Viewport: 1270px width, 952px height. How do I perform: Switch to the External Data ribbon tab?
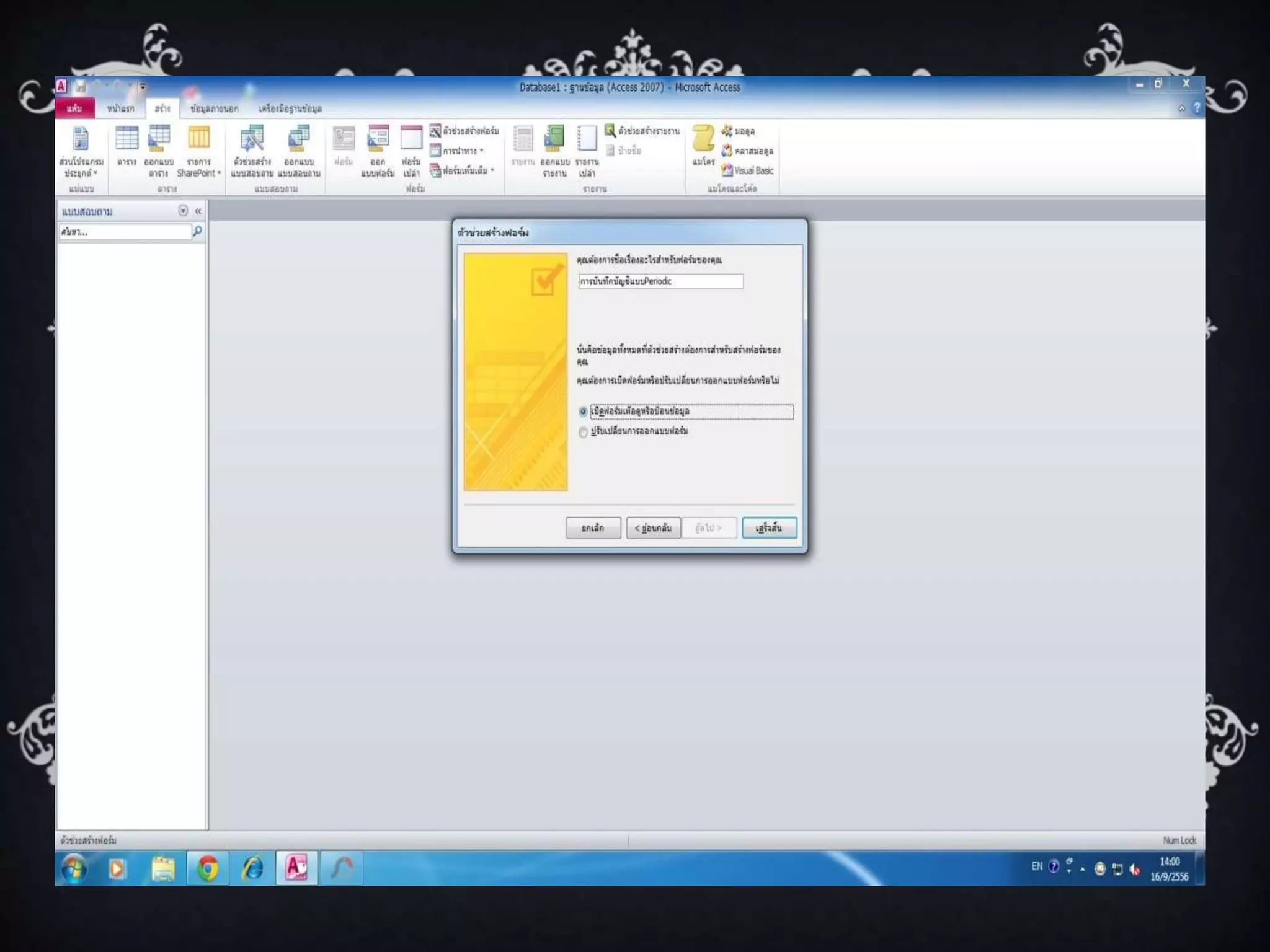click(x=214, y=108)
